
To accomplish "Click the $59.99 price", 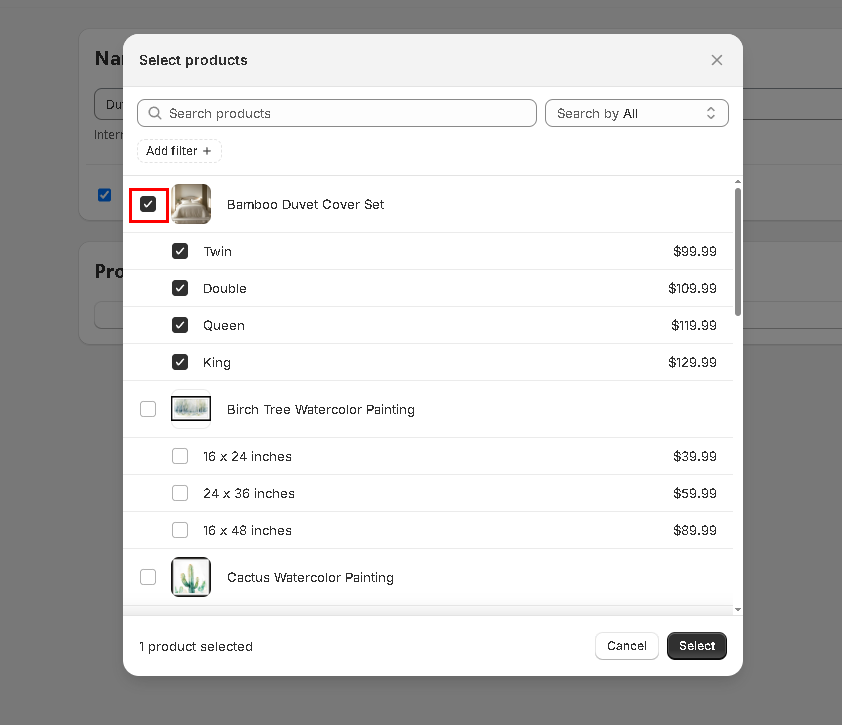I will click(x=694, y=494).
